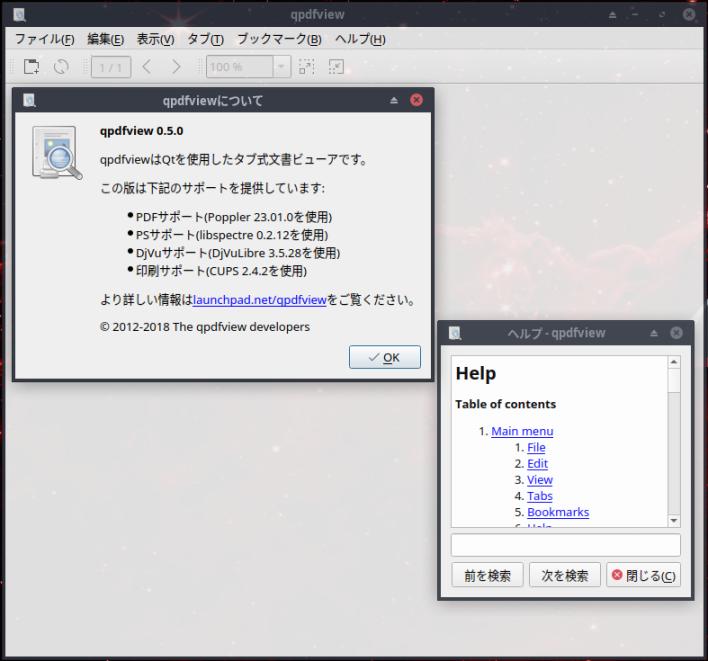Open the ファイル(F) menu

click(x=44, y=39)
